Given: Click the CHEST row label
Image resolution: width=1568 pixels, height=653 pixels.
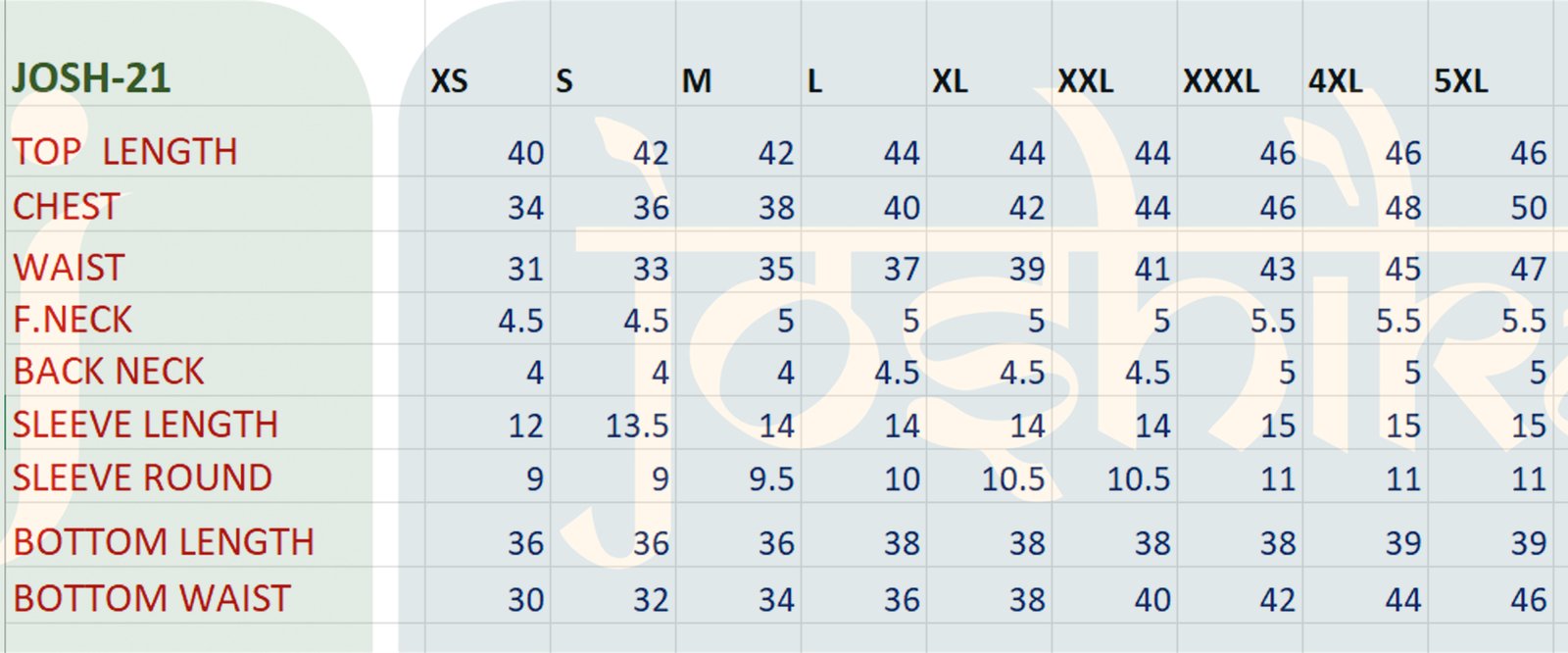Looking at the screenshot, I should pyautogui.click(x=66, y=207).
